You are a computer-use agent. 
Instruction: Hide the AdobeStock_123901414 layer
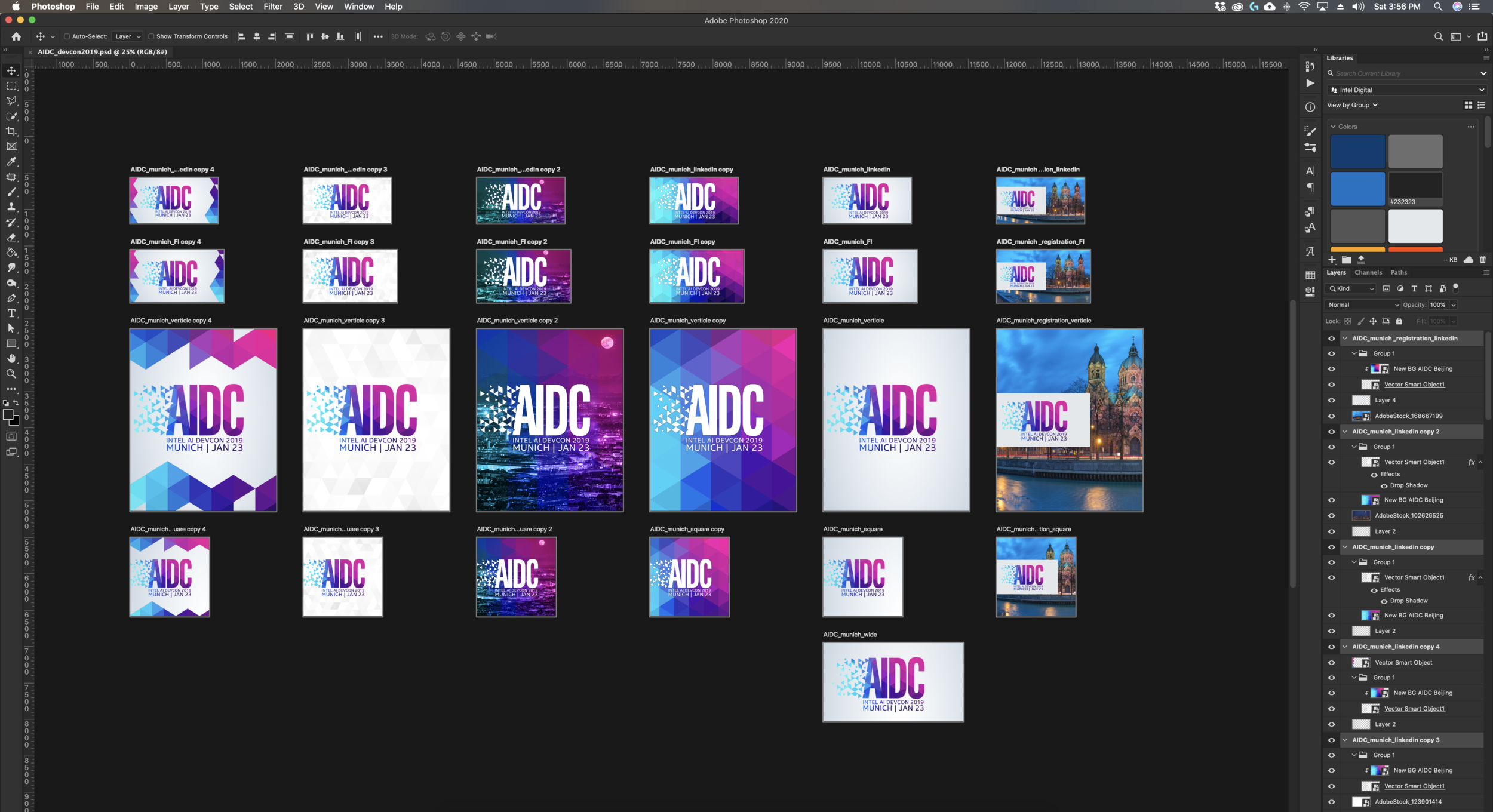coord(1331,802)
